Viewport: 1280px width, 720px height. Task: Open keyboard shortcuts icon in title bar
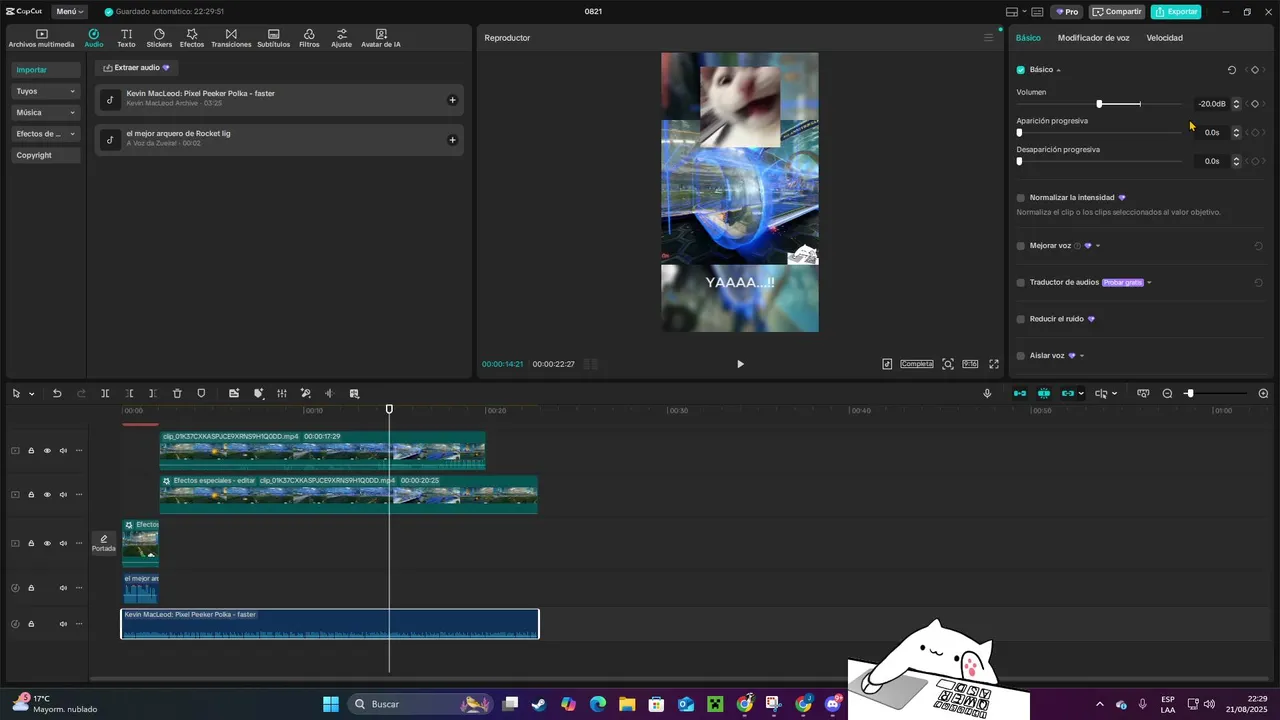point(1038,12)
